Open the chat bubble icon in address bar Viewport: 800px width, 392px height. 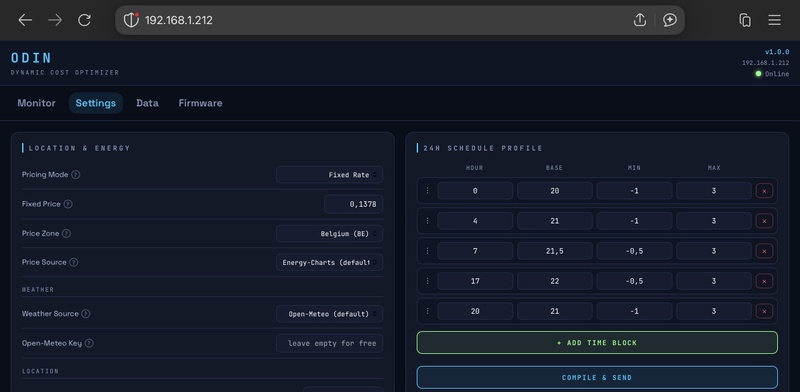669,20
